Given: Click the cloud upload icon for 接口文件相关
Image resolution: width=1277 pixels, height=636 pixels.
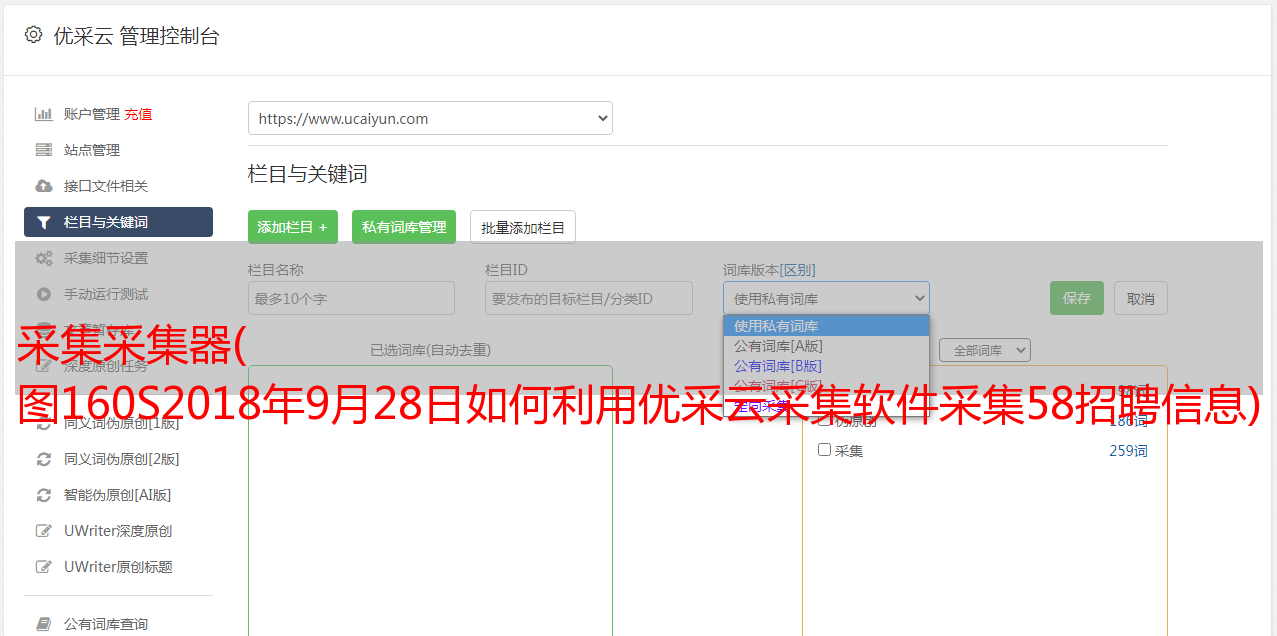Looking at the screenshot, I should coord(44,186).
